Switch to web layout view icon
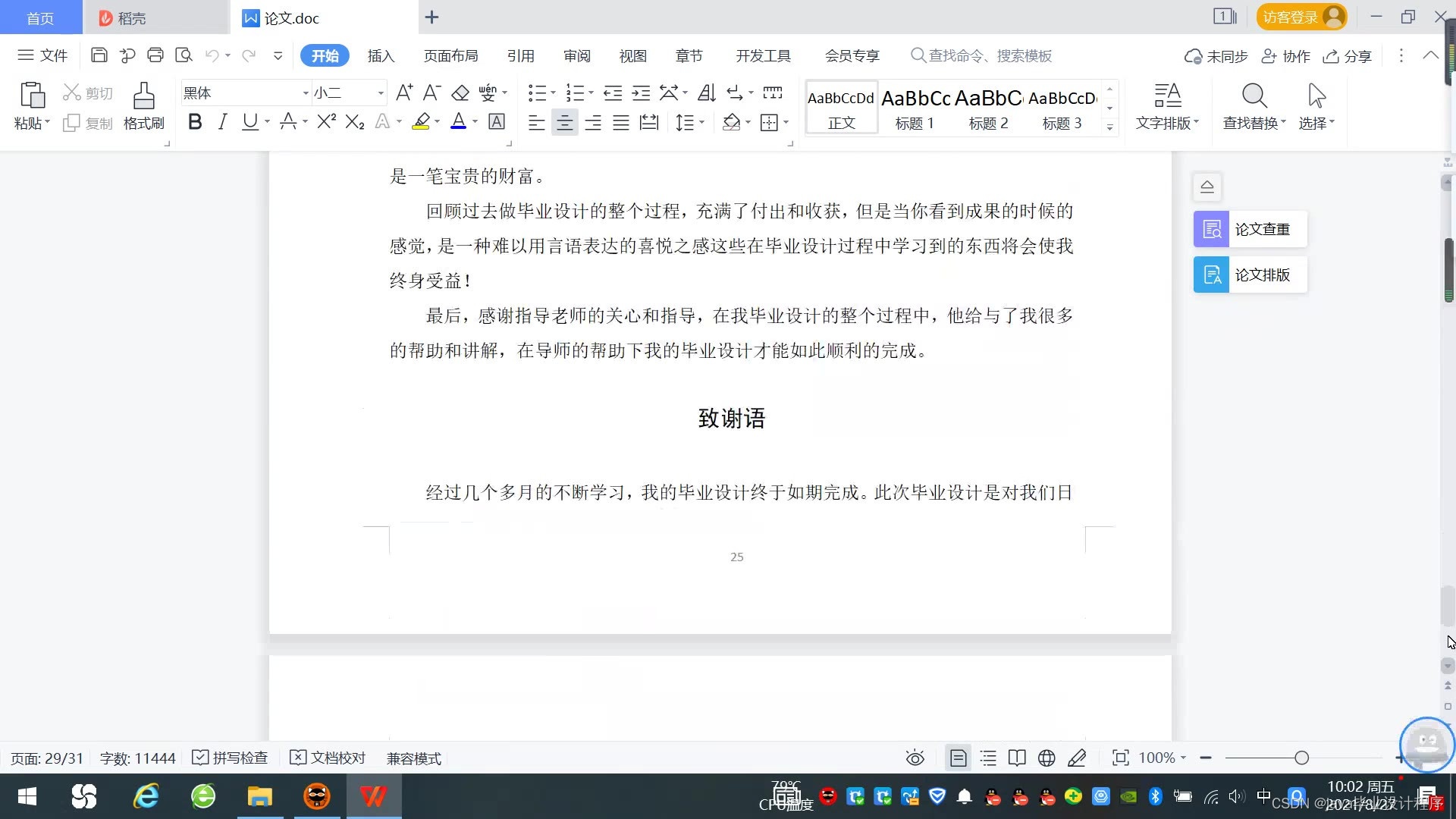Image resolution: width=1456 pixels, height=819 pixels. tap(1046, 758)
